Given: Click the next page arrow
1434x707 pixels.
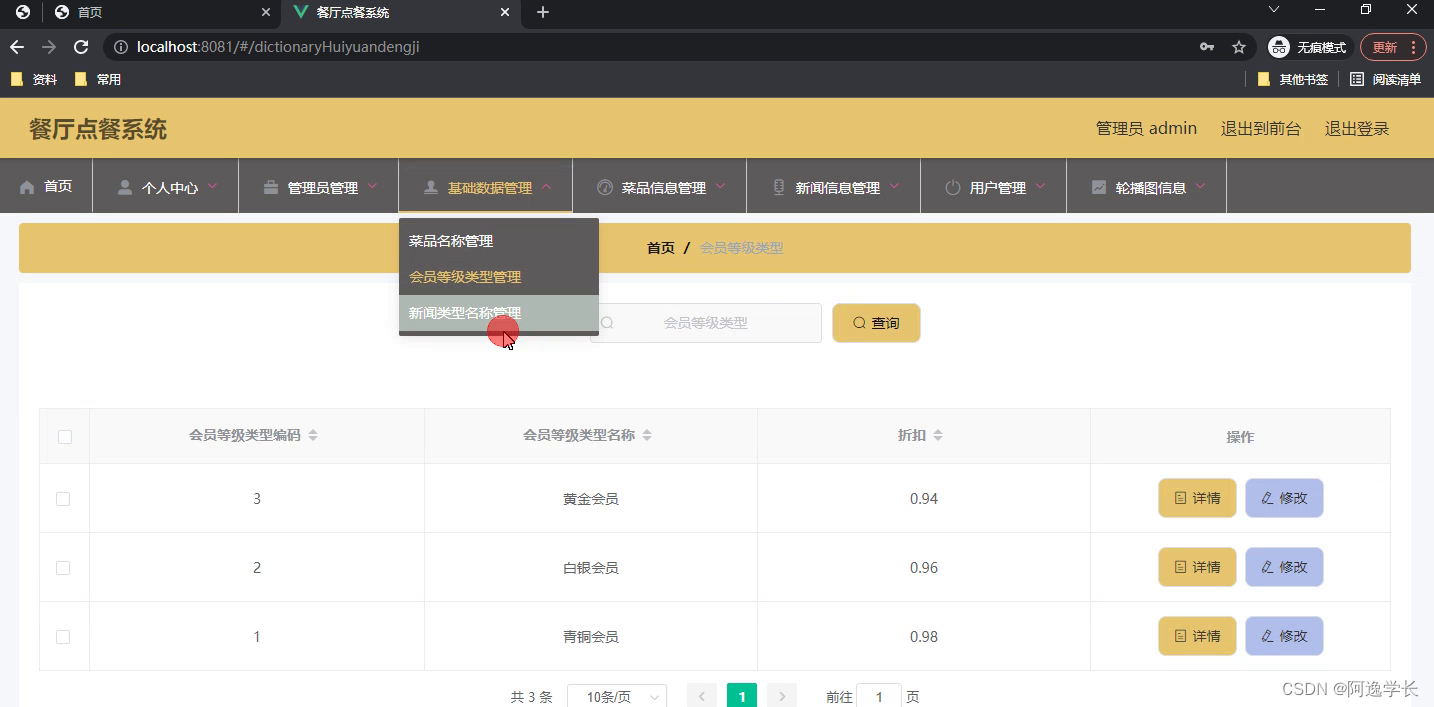Looking at the screenshot, I should [x=782, y=696].
